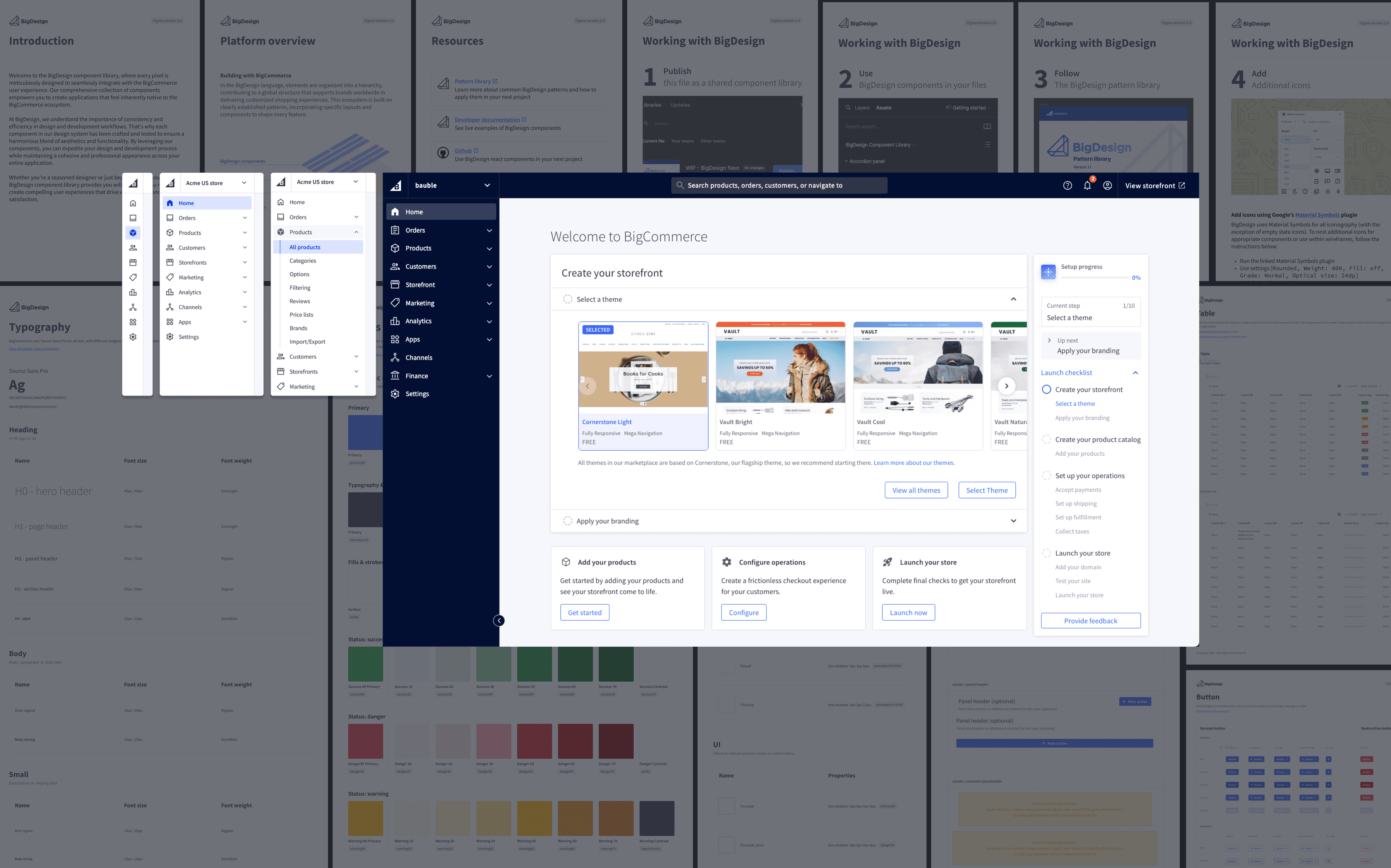1391x868 pixels.
Task: Open Filtering in the Products submenu
Action: (300, 288)
